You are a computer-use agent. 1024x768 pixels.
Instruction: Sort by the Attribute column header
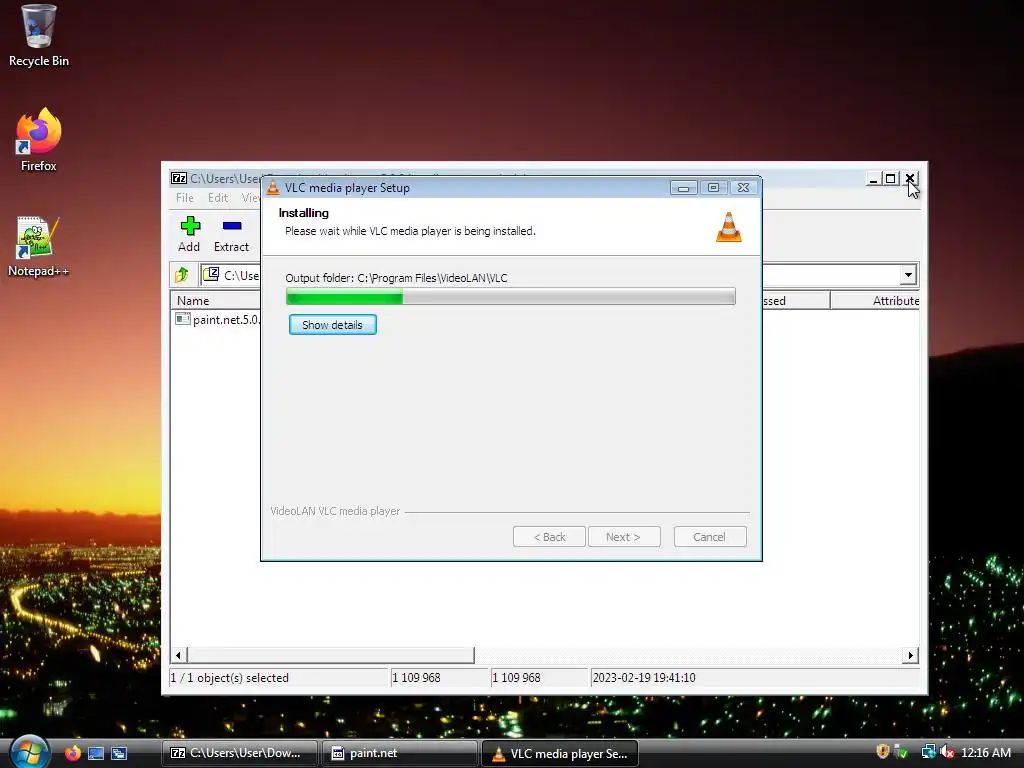(x=875, y=300)
